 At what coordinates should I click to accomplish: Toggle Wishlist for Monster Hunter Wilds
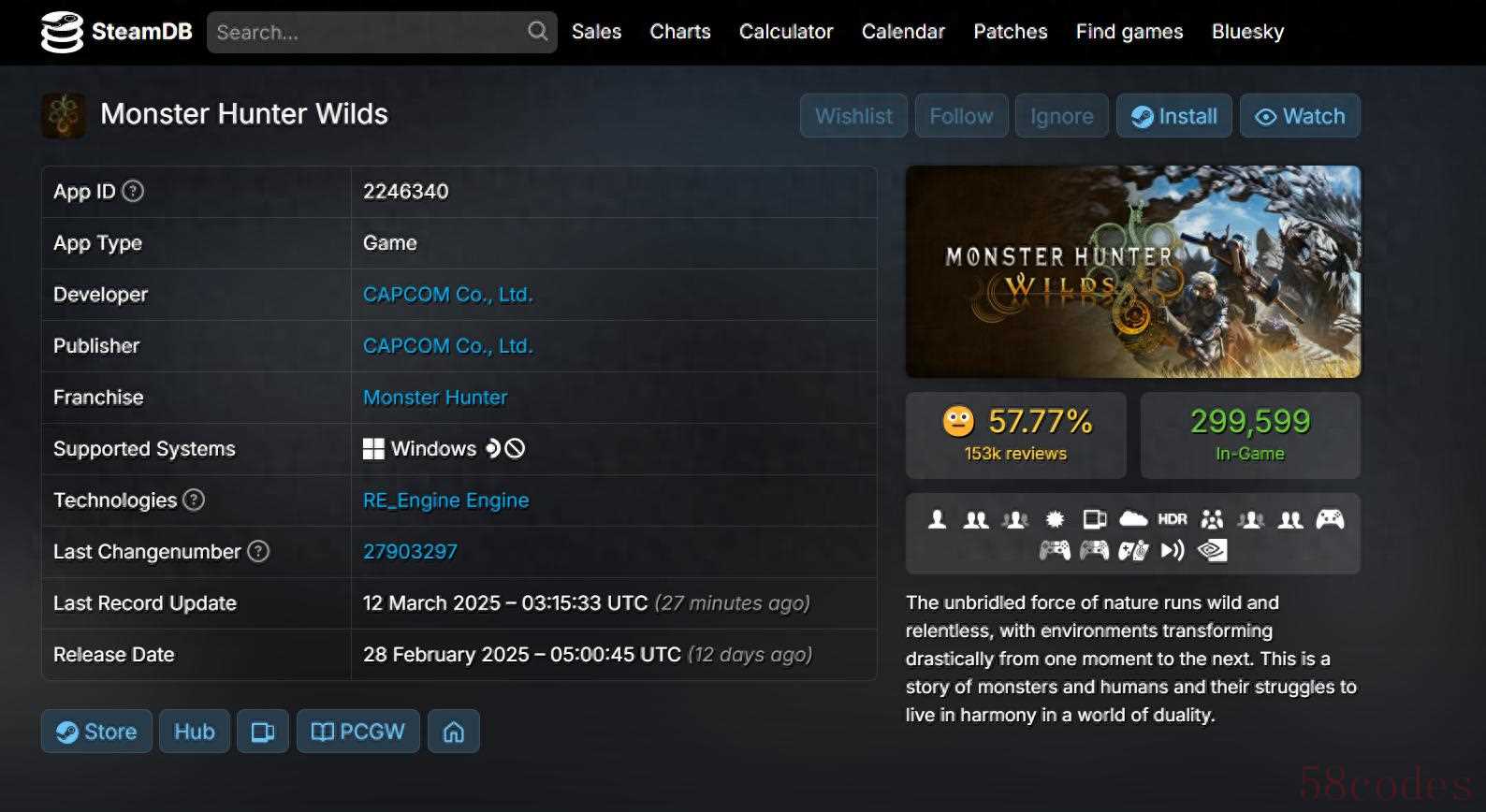tap(853, 116)
